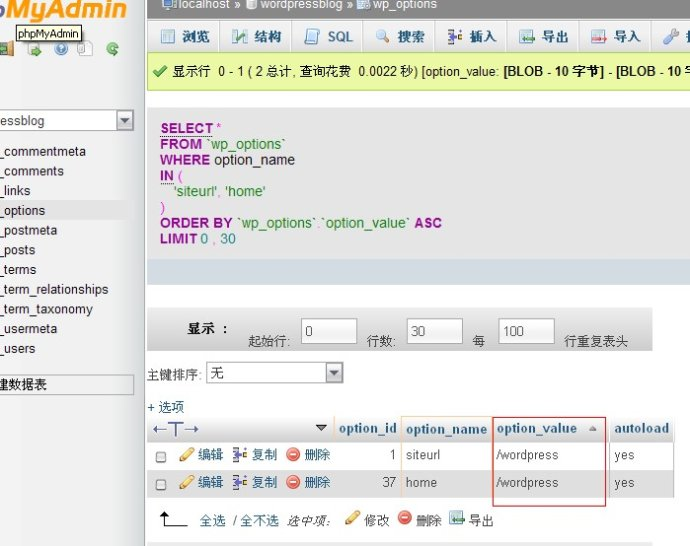Viewport: 690px width, 546px height.
Task: Open the terms table in sidebar
Action: coord(18,269)
